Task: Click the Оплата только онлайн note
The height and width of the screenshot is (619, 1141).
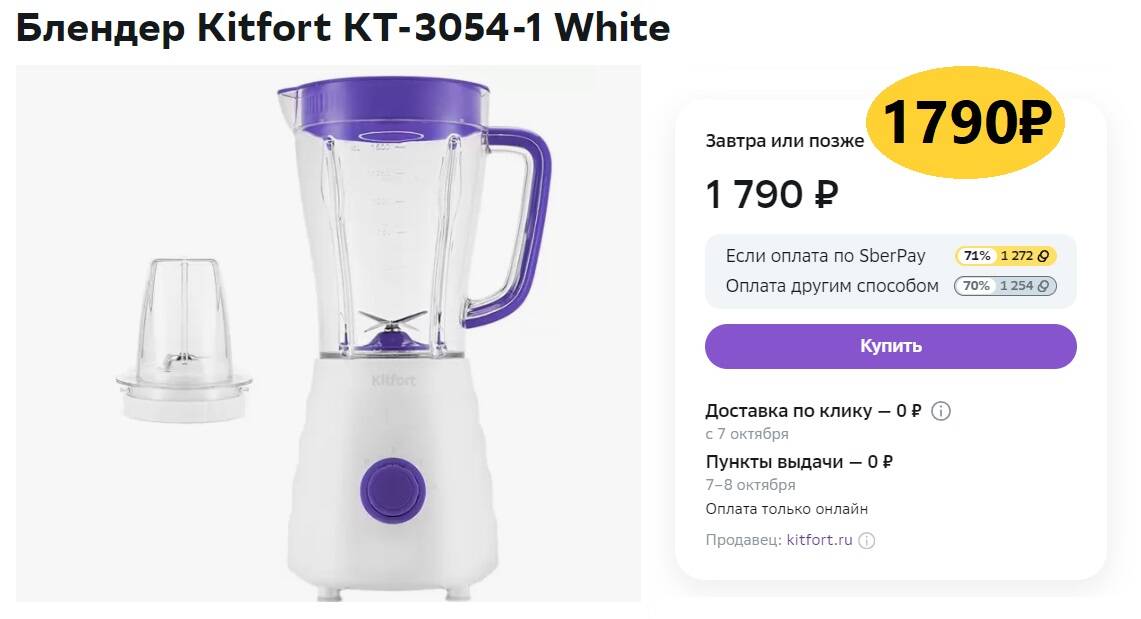Action: click(x=787, y=509)
